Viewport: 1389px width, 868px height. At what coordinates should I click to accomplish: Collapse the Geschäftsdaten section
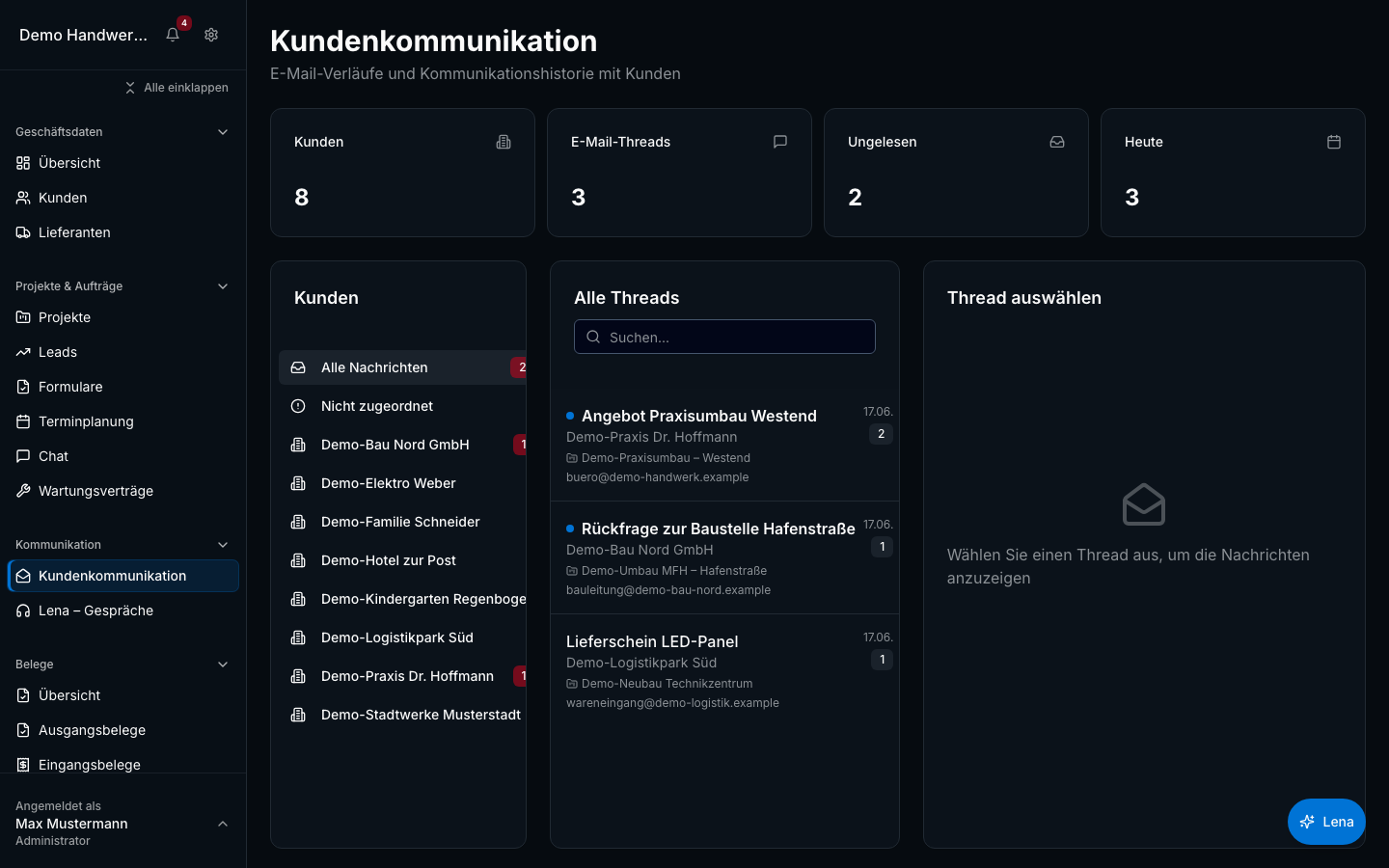tap(223, 132)
